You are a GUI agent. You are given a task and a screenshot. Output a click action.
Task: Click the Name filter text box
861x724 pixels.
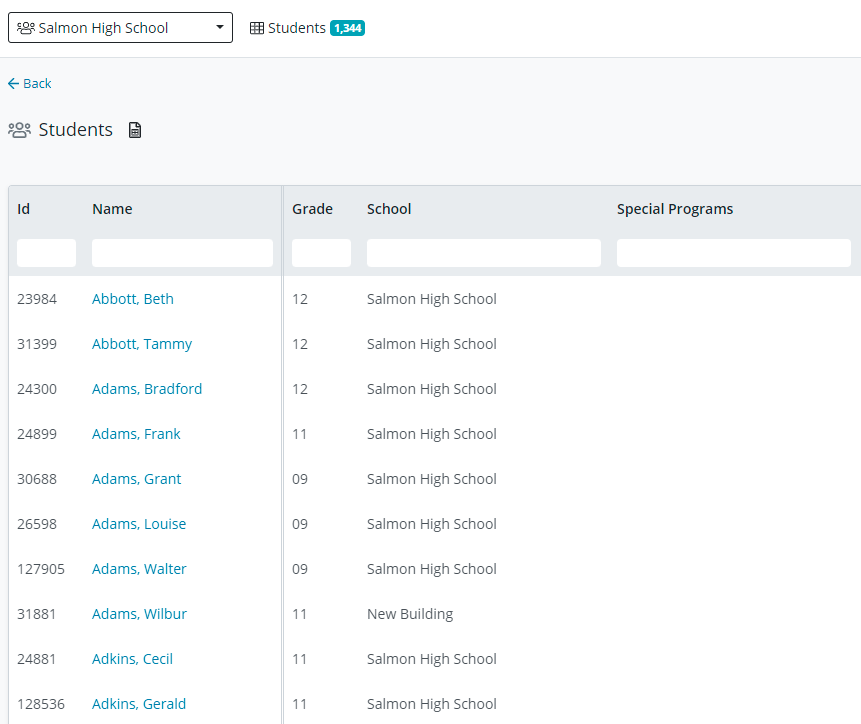tap(182, 253)
